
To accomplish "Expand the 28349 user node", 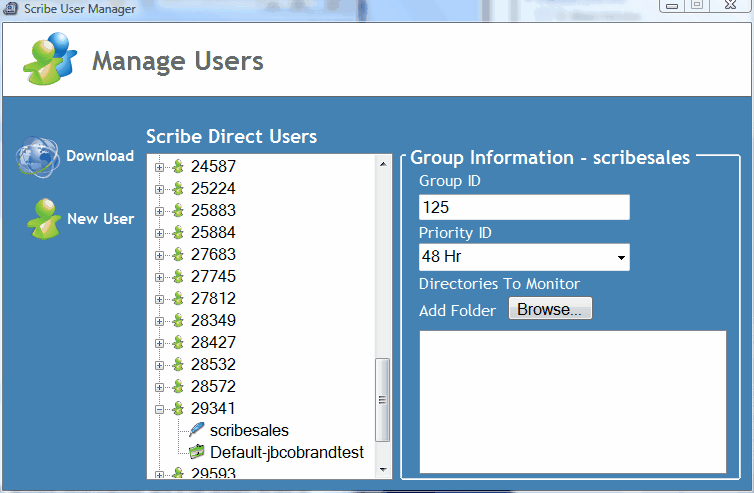I will [x=159, y=322].
